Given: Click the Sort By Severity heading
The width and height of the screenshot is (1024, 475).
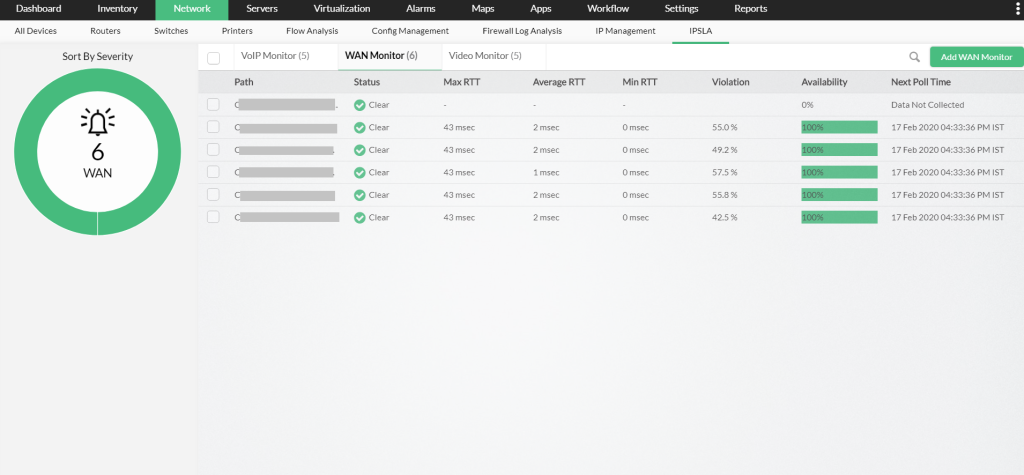Looking at the screenshot, I should tap(97, 57).
